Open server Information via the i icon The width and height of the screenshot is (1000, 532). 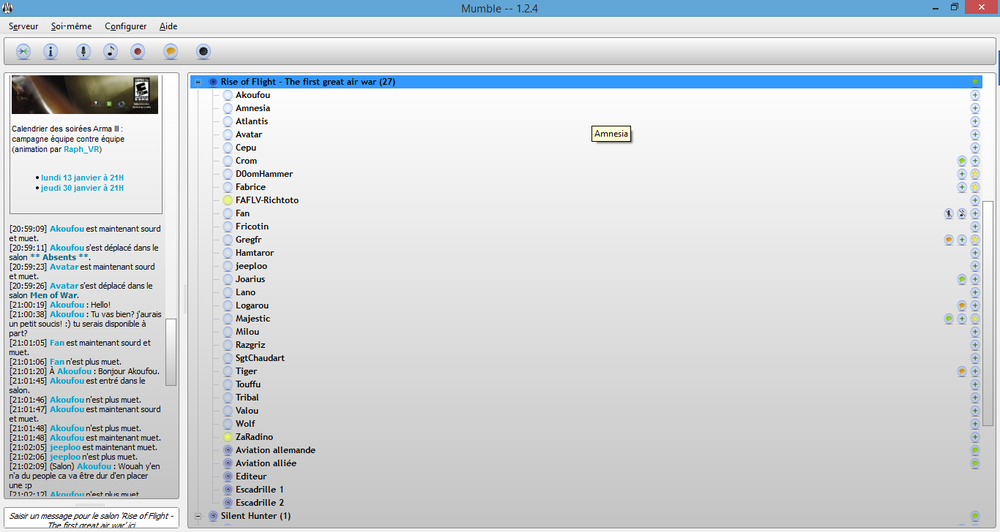[50, 52]
